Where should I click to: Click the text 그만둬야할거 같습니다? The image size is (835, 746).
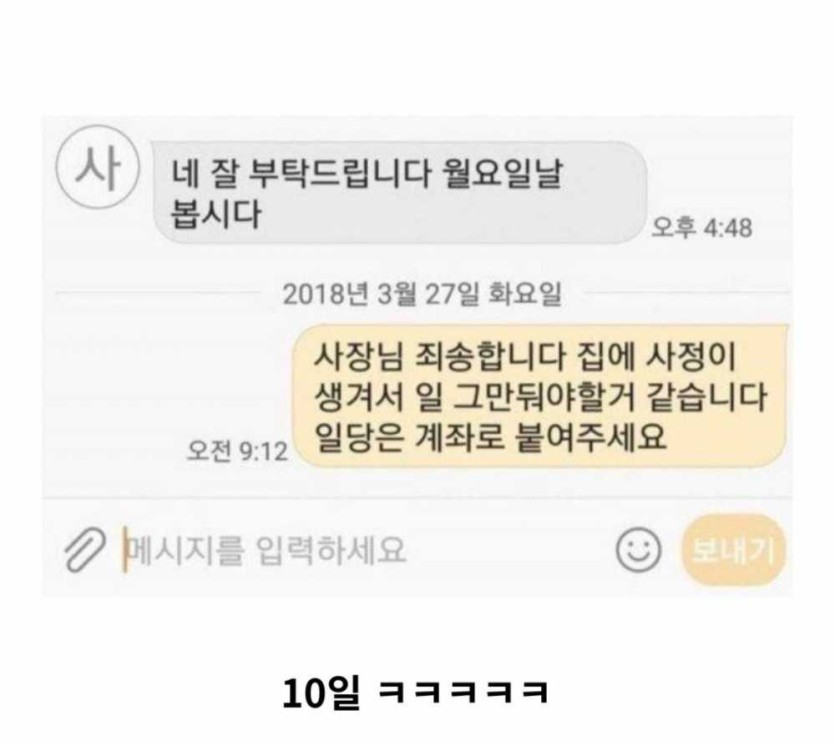click(609, 398)
